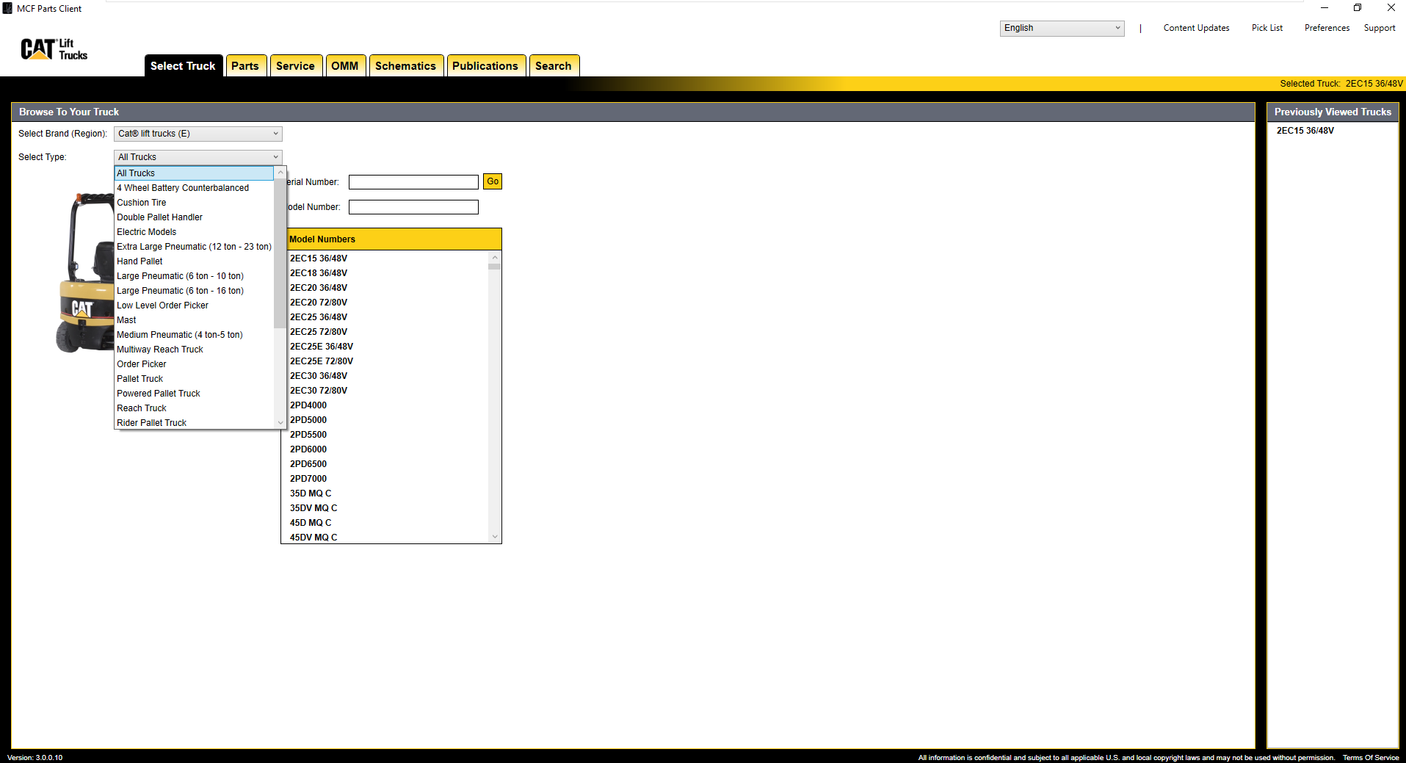This screenshot has height=763, width=1406.
Task: Click the MCF Parts Client title bar icon
Action: (x=8, y=8)
